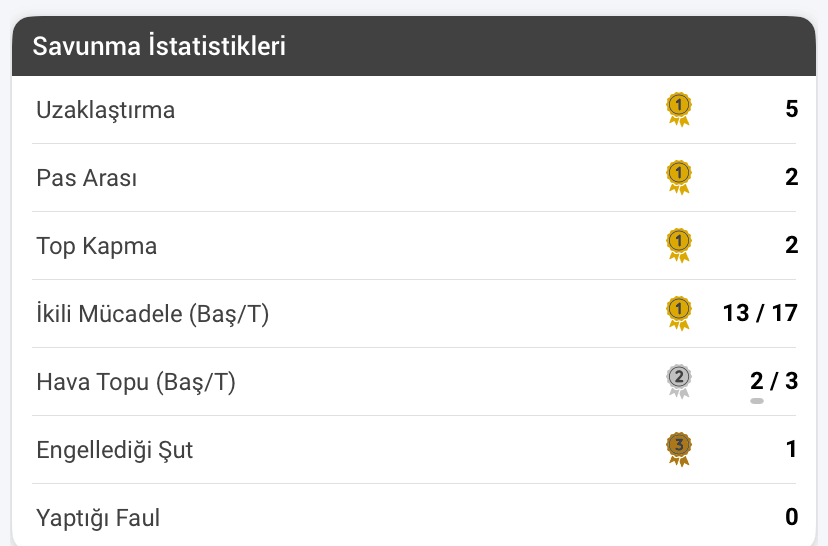Click the 2 / 3 aerial ball value

774,381
